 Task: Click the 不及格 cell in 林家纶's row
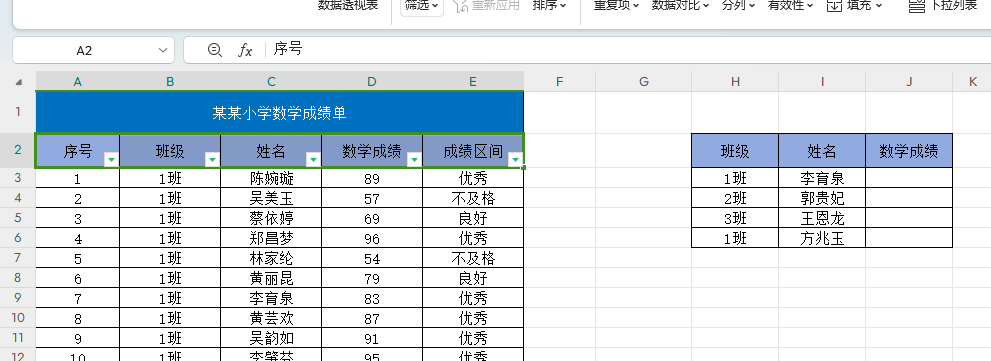[x=473, y=258]
